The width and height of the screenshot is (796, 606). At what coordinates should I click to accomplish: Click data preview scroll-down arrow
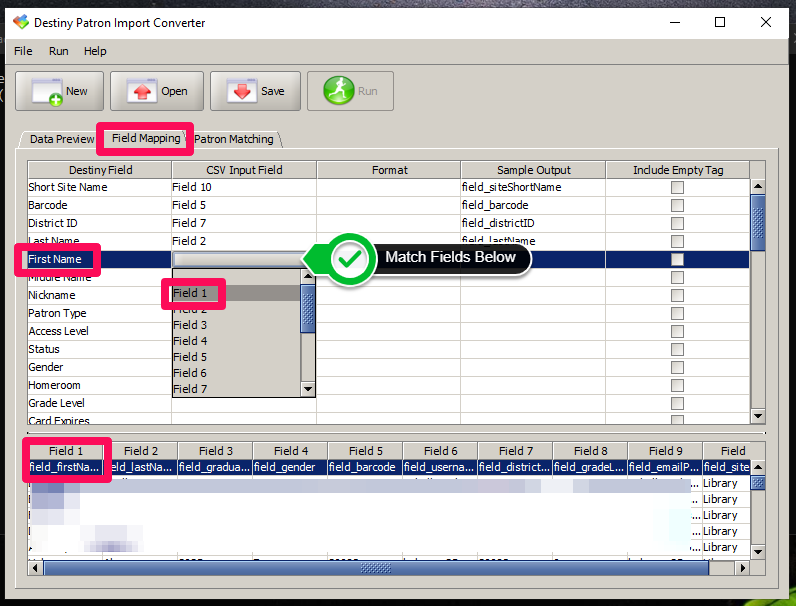[x=758, y=552]
